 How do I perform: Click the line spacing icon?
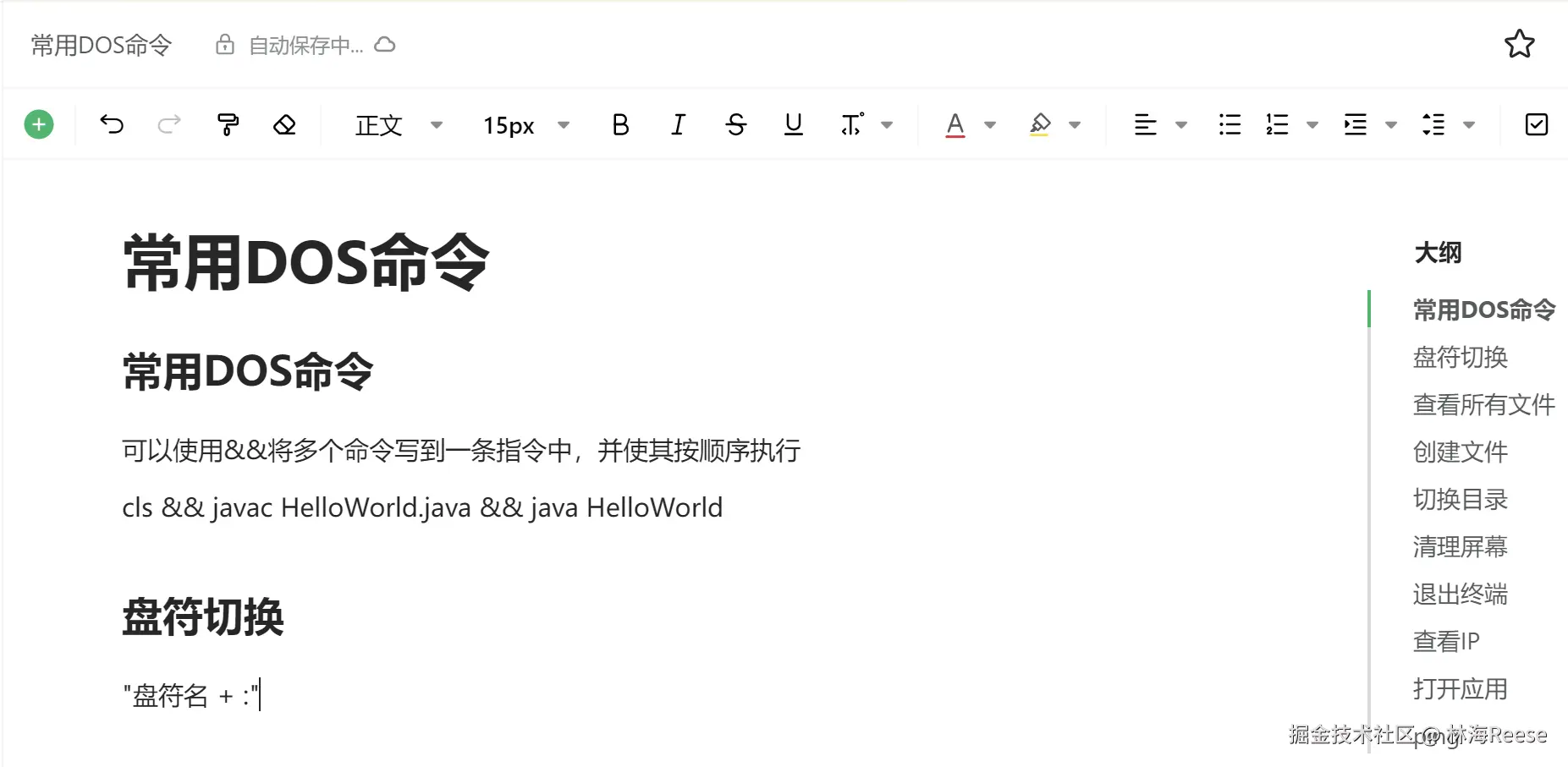1433,125
